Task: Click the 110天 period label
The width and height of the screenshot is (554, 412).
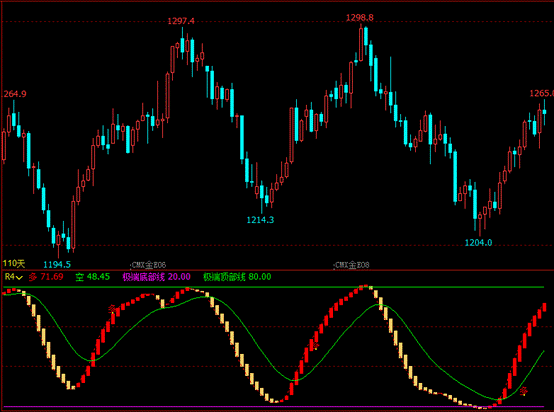Action: [14, 263]
